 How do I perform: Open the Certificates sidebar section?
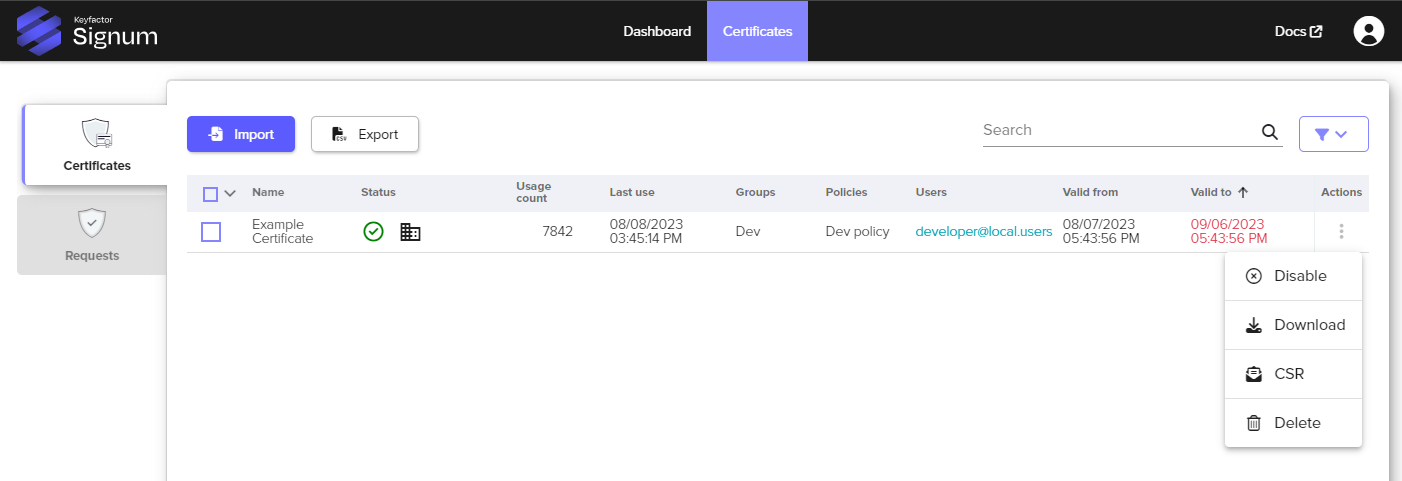(96, 145)
